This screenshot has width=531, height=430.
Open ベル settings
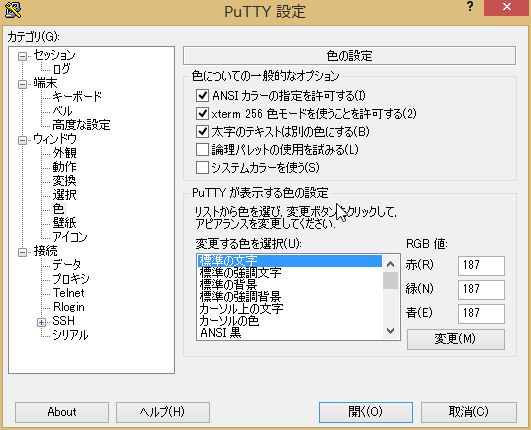click(x=62, y=111)
